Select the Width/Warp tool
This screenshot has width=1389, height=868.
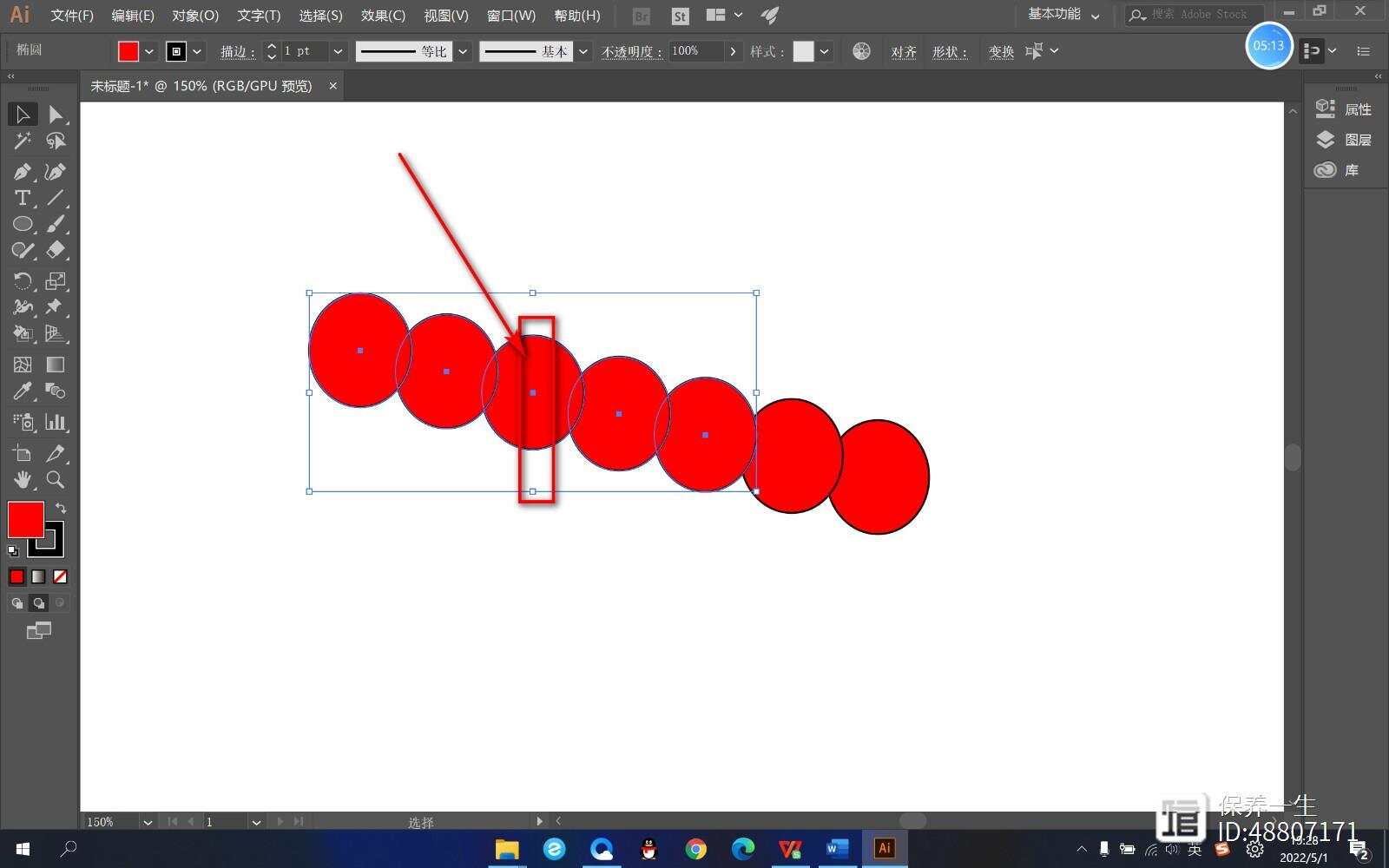(x=23, y=307)
